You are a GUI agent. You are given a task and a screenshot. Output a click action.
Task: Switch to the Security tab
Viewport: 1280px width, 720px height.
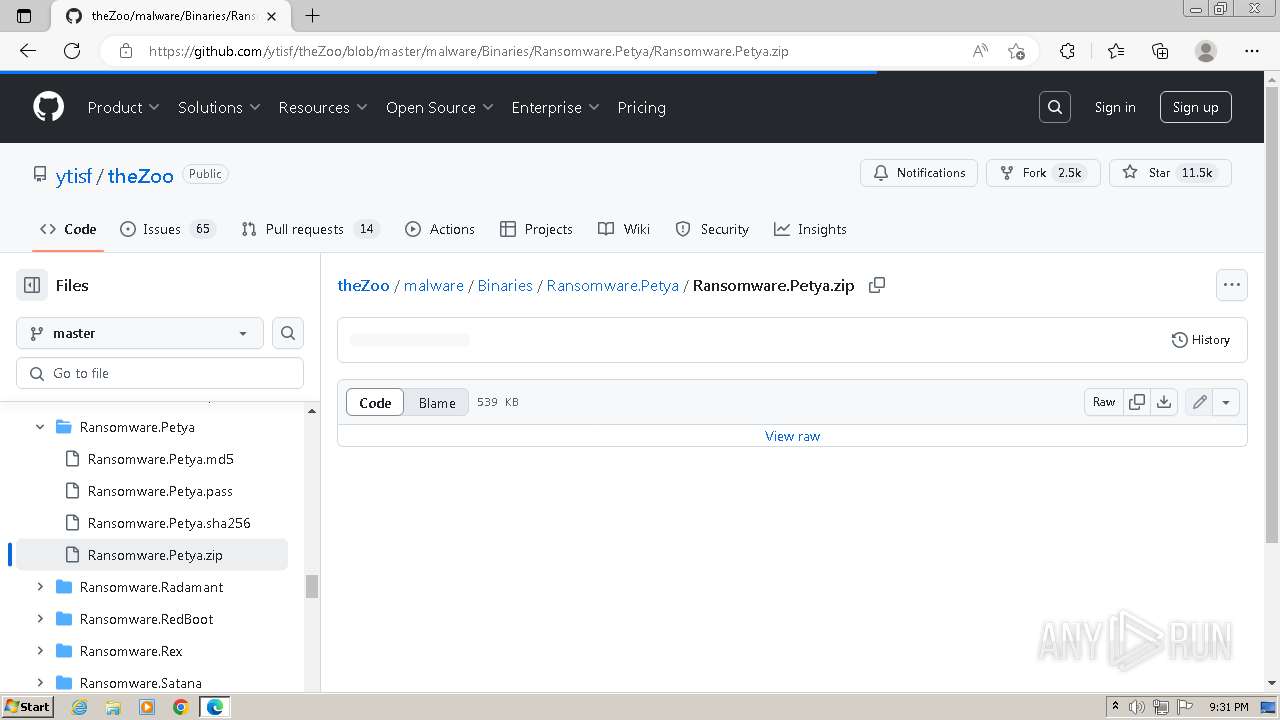click(x=712, y=229)
